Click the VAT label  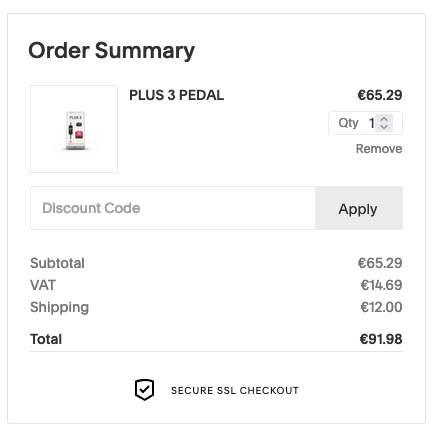pyautogui.click(x=43, y=285)
